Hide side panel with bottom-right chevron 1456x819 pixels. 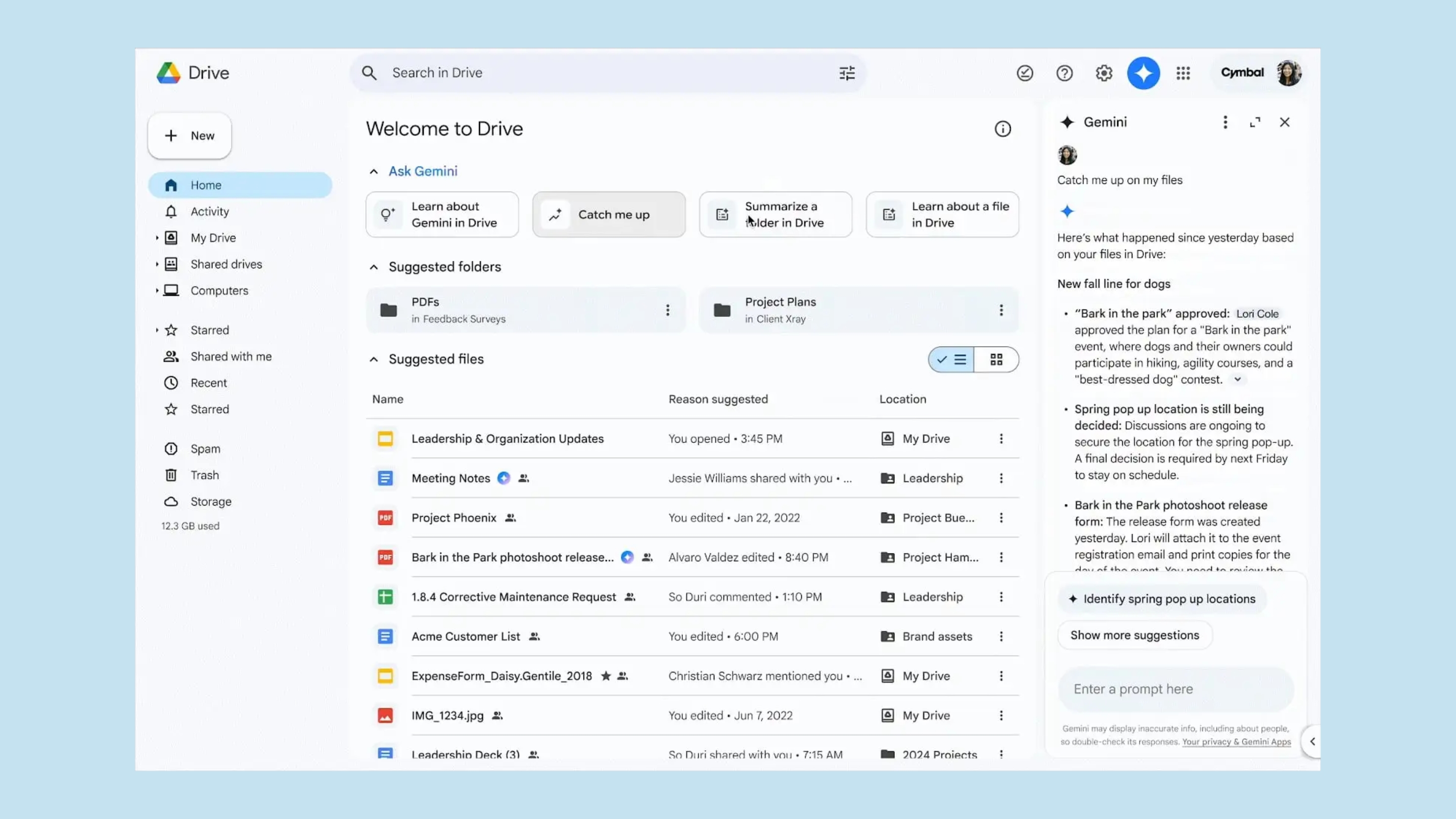pos(1312,741)
